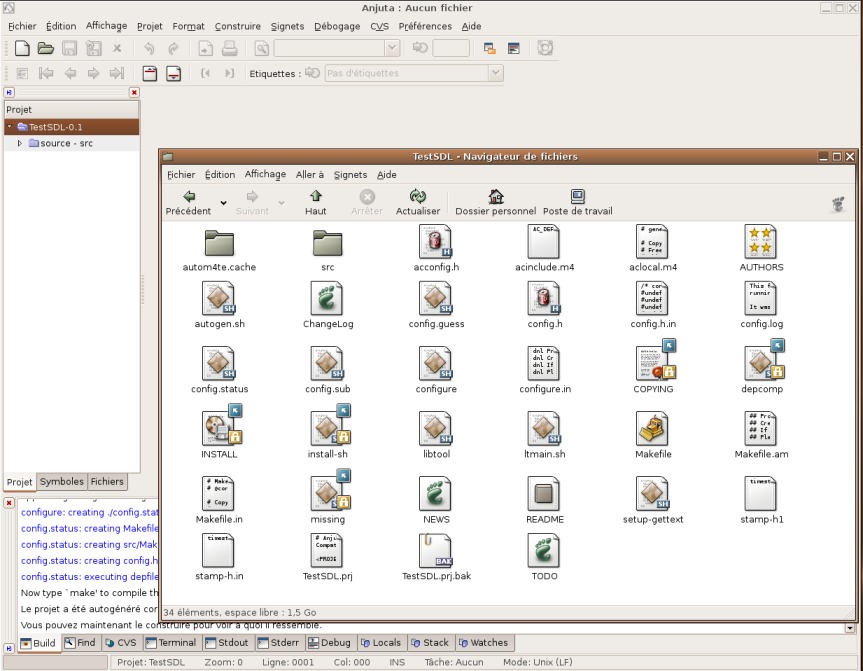The width and height of the screenshot is (863, 671).
Task: Click the Redo arrow in Anjuta toolbar
Action: click(x=173, y=48)
